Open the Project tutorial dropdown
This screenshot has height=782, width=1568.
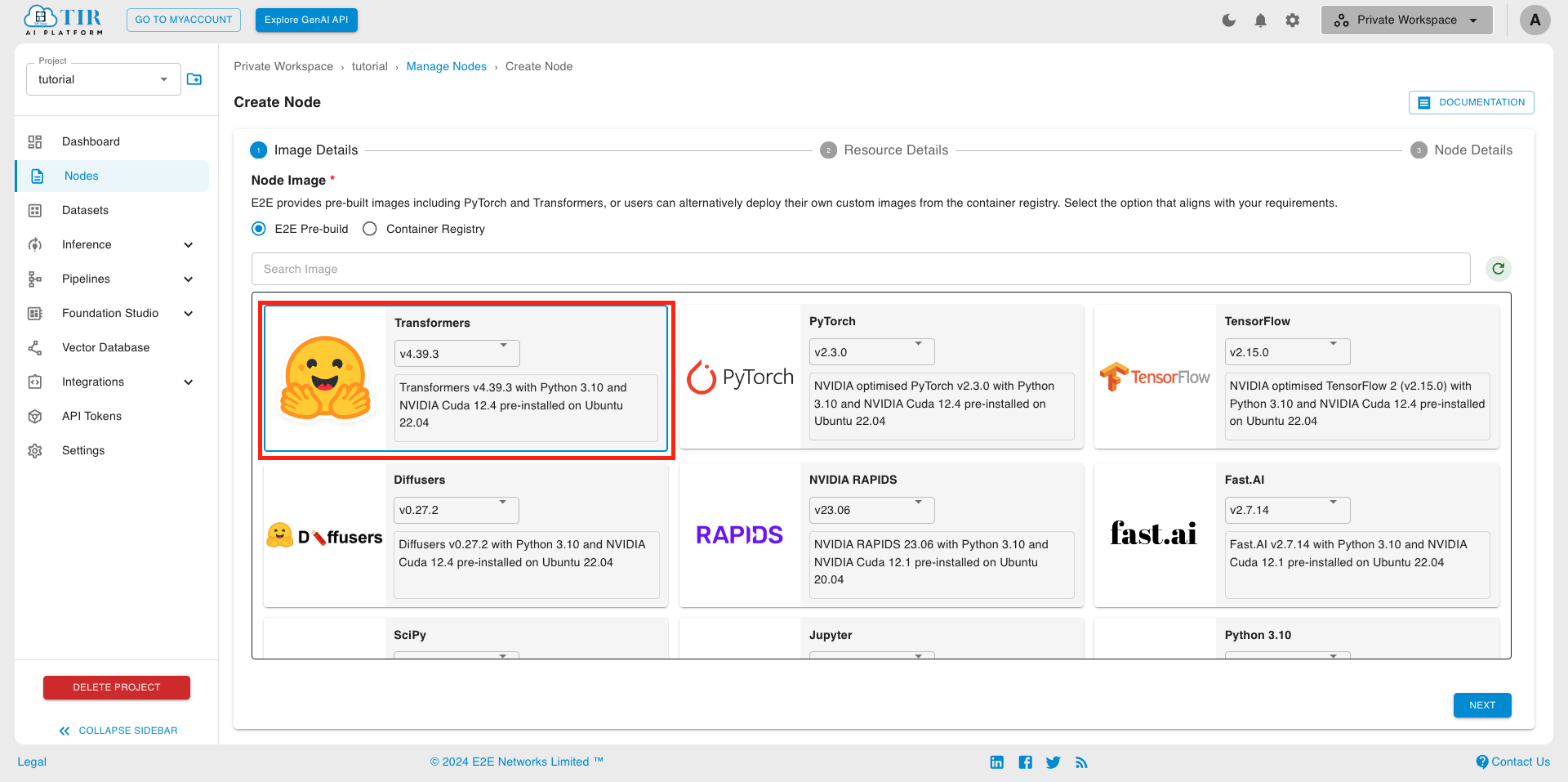104,79
